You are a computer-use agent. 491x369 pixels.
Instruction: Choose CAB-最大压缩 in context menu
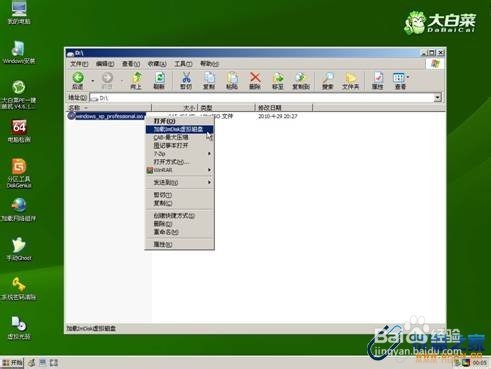click(179, 137)
